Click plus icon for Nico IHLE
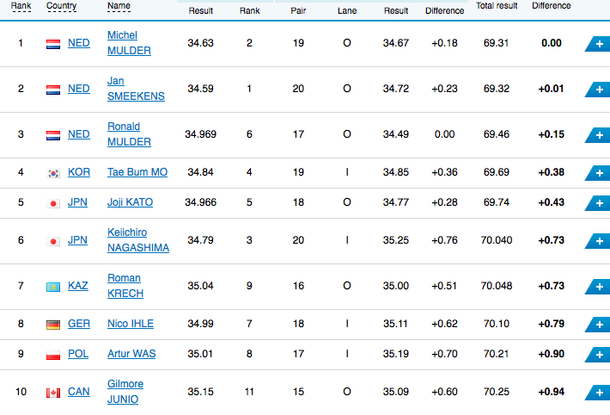 point(598,324)
